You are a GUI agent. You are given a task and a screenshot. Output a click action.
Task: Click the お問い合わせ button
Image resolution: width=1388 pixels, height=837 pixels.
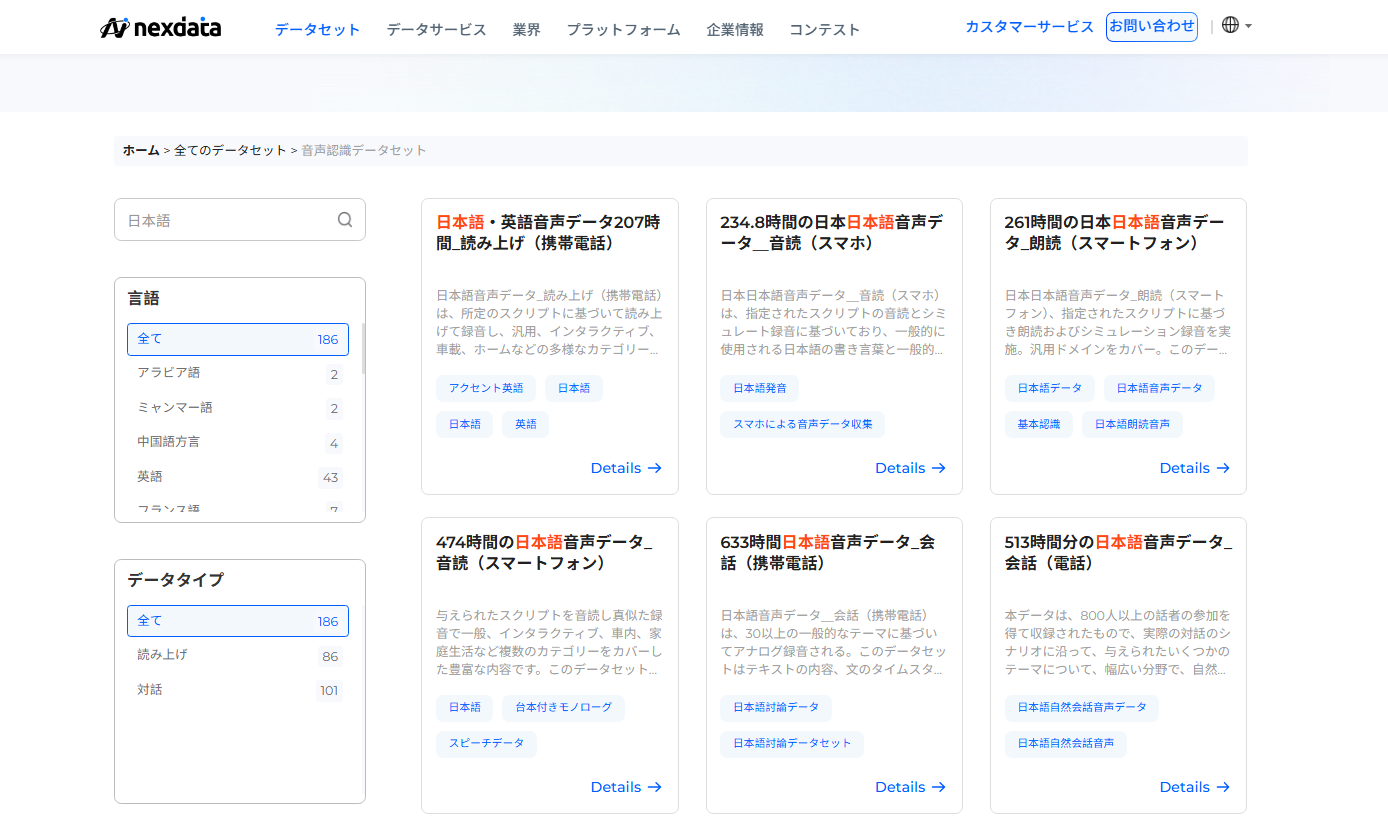coord(1151,27)
